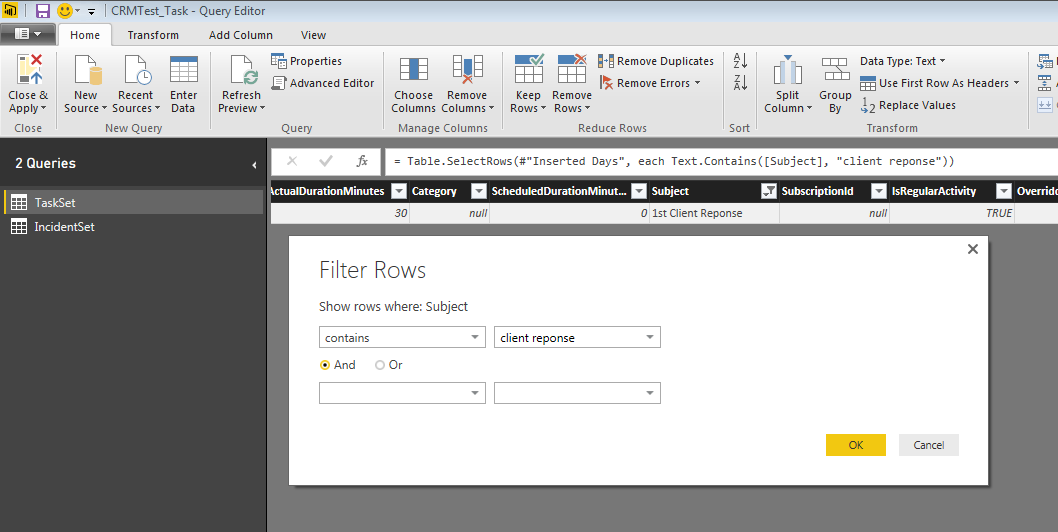Select the TaskSet query
Viewport: 1058px width, 532px height.
pyautogui.click(x=133, y=202)
